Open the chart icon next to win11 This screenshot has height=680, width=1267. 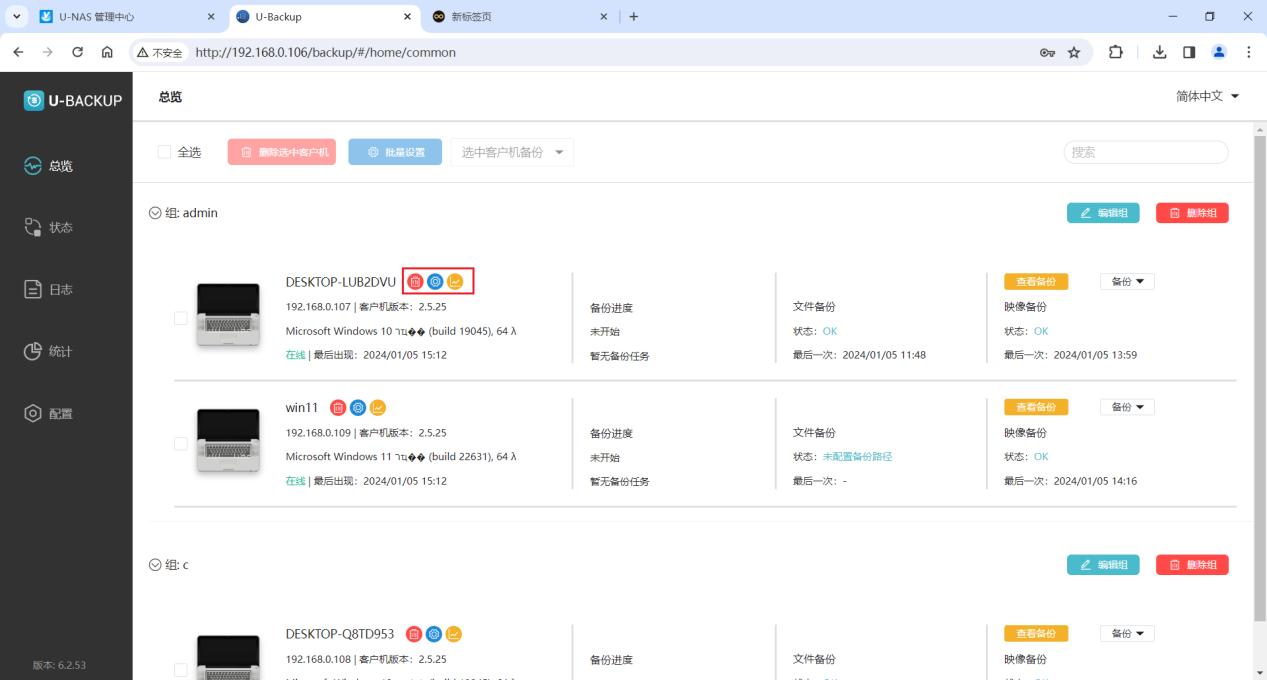tap(377, 407)
